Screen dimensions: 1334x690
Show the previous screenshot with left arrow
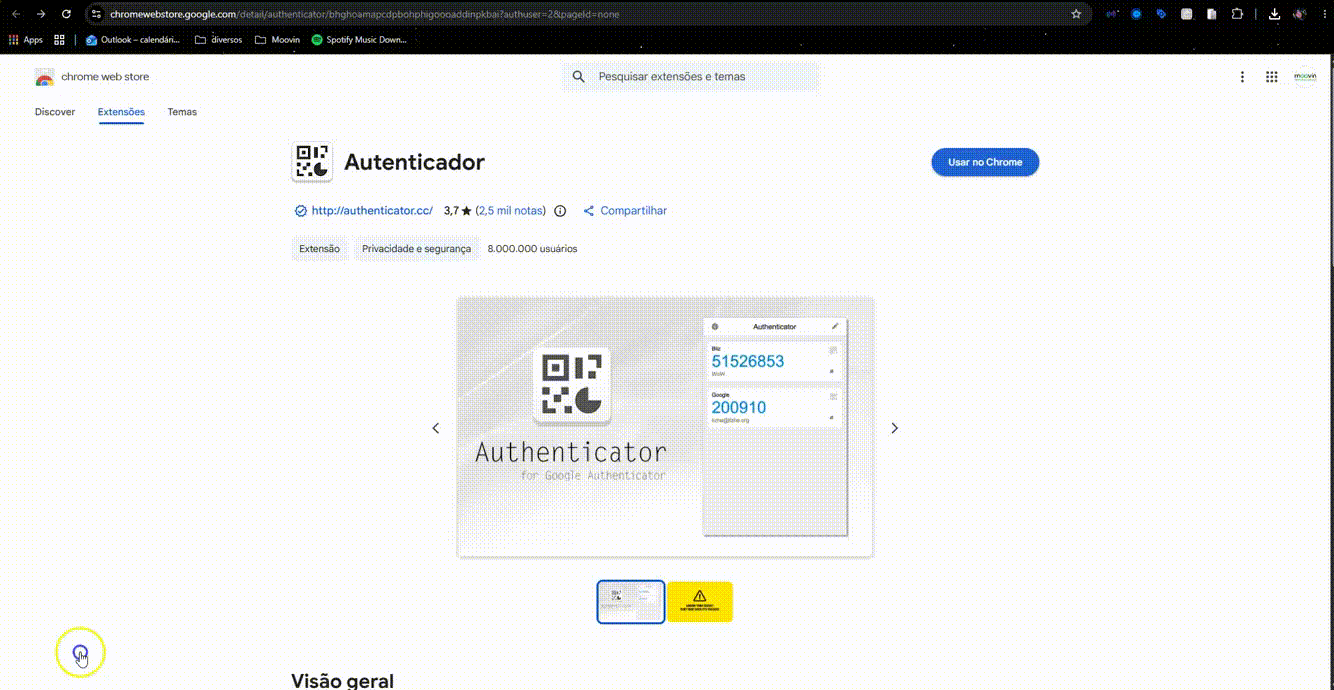(x=435, y=428)
